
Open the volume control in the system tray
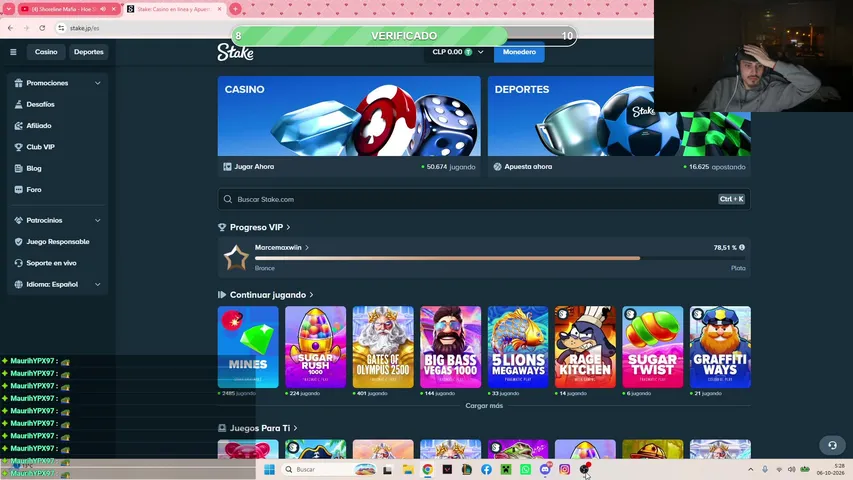(x=792, y=469)
